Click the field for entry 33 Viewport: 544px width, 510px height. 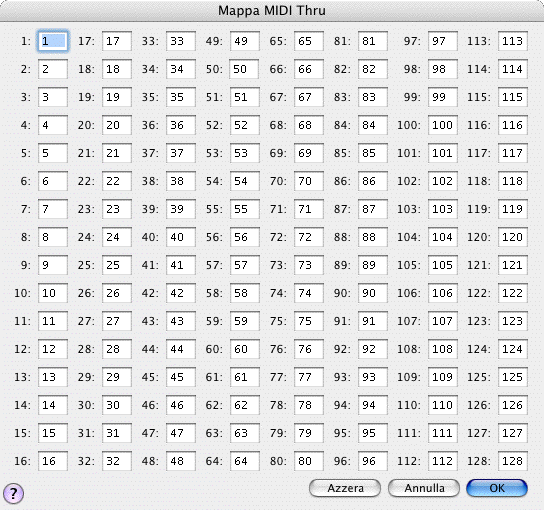coord(180,41)
